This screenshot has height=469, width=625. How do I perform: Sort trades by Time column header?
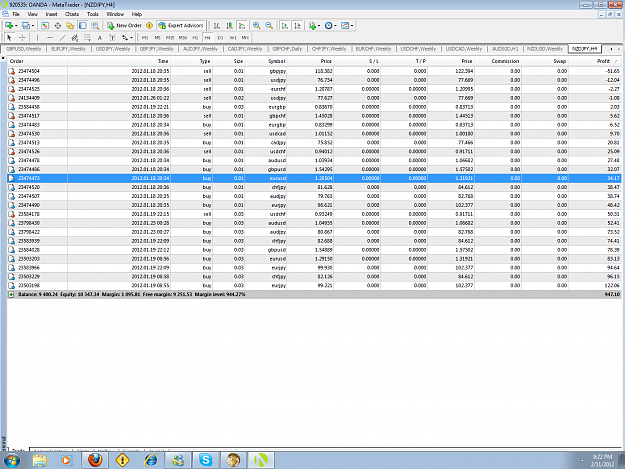(x=163, y=61)
